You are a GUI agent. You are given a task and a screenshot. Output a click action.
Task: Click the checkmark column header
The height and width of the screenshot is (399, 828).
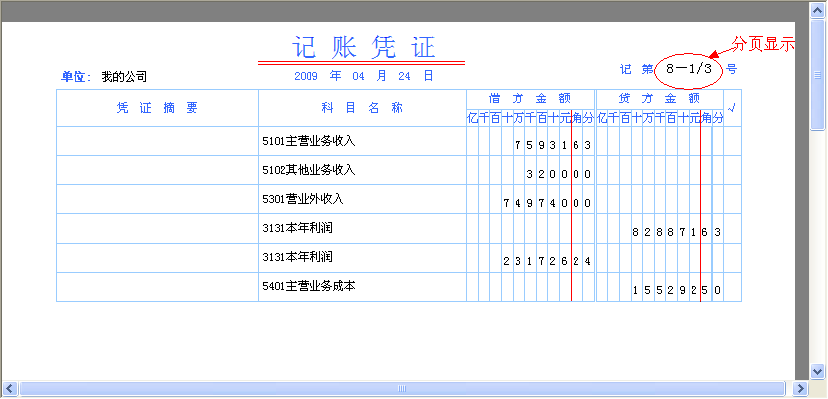click(x=732, y=108)
